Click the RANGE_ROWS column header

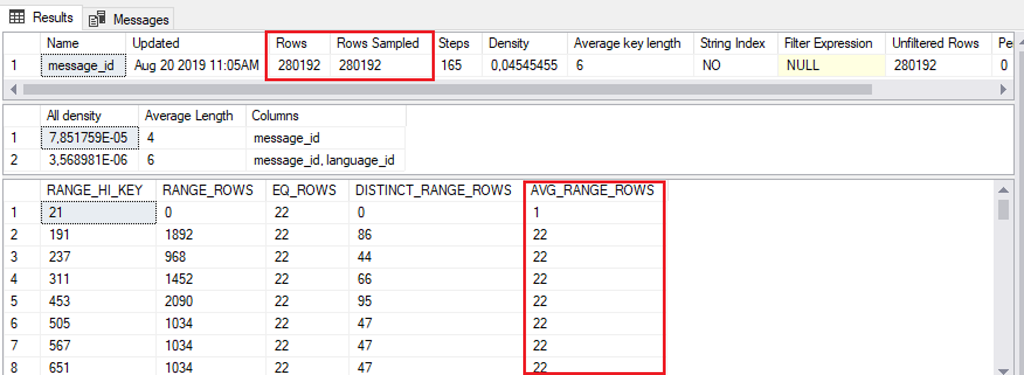point(212,190)
